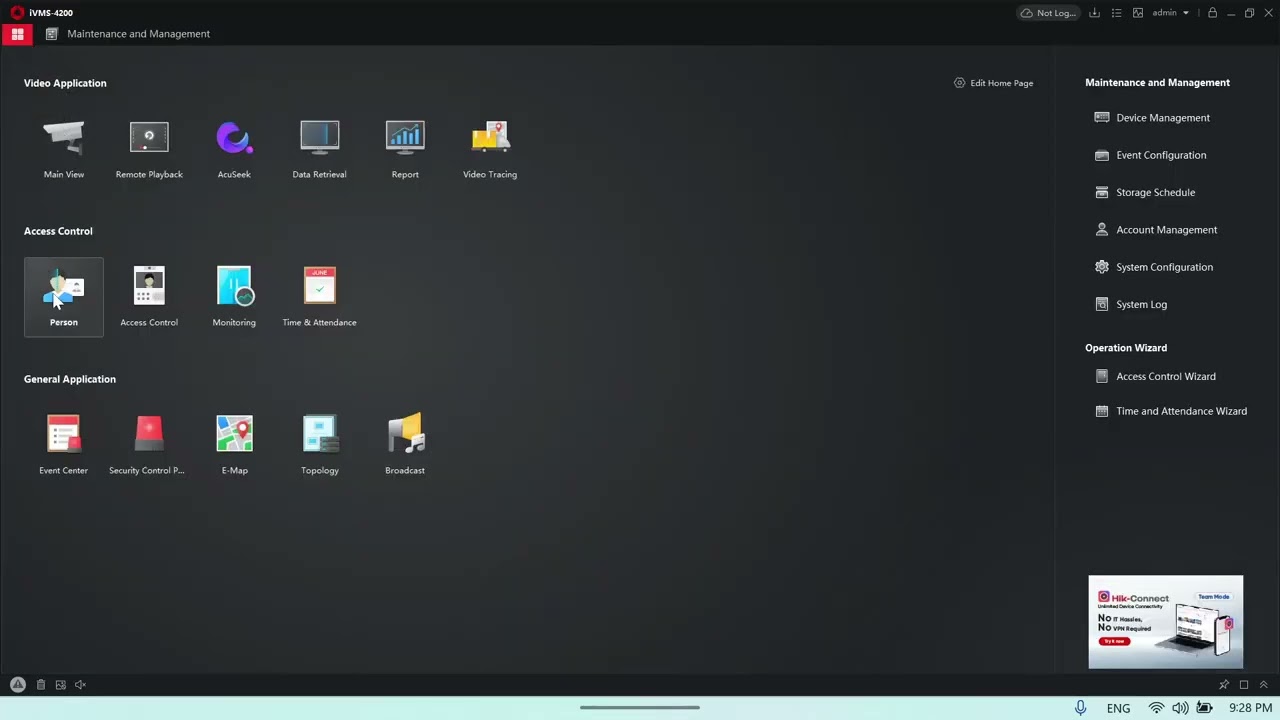Open the Monitoring module

(234, 297)
